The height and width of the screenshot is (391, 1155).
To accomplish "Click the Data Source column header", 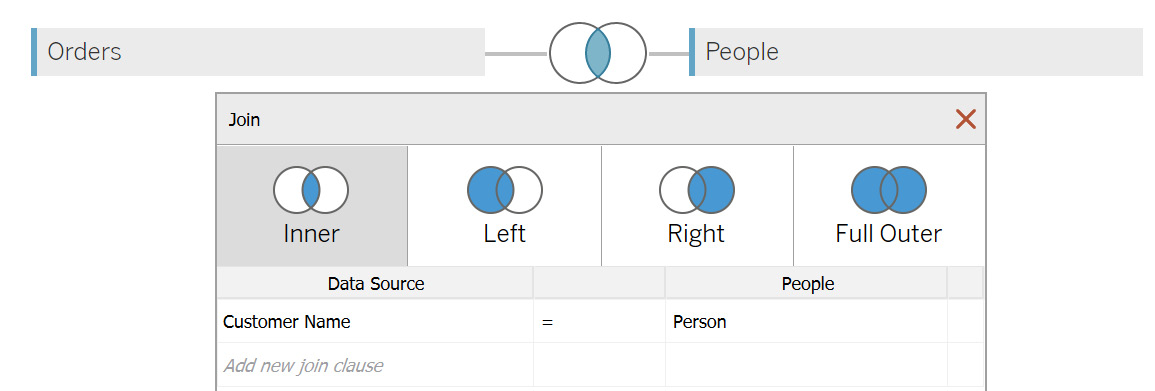I will [x=375, y=283].
